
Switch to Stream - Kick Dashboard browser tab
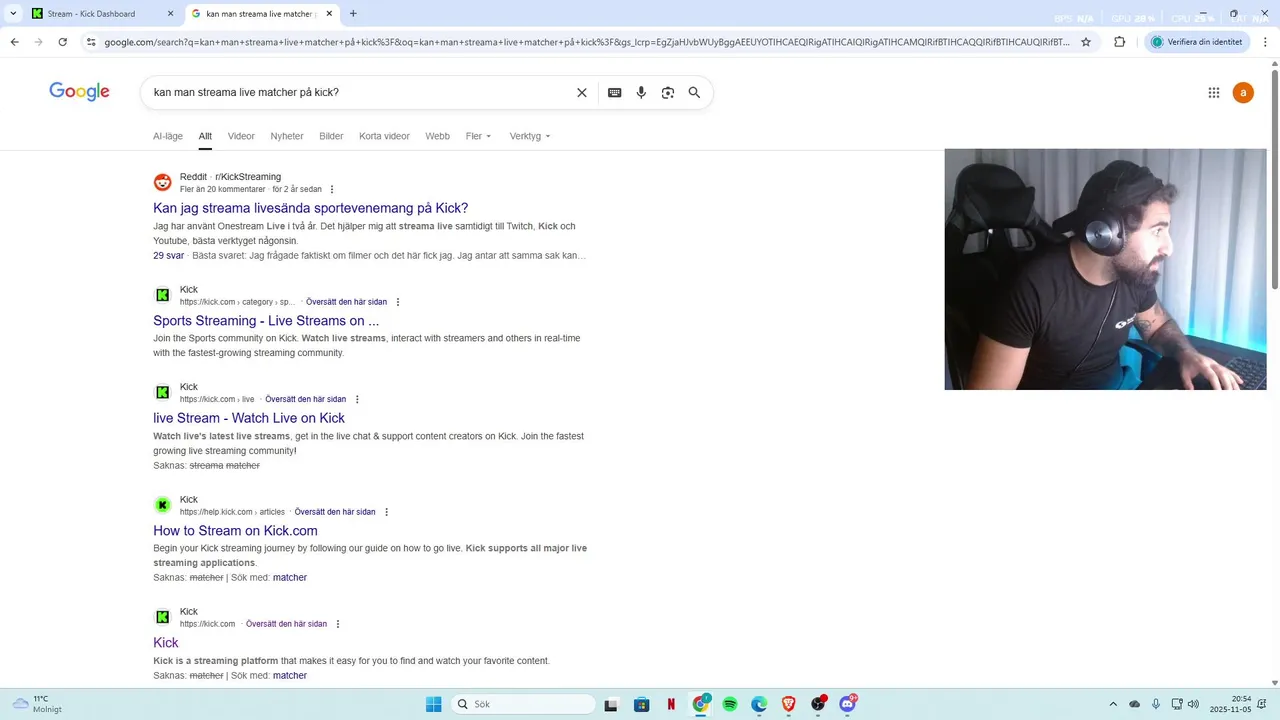pos(103,14)
